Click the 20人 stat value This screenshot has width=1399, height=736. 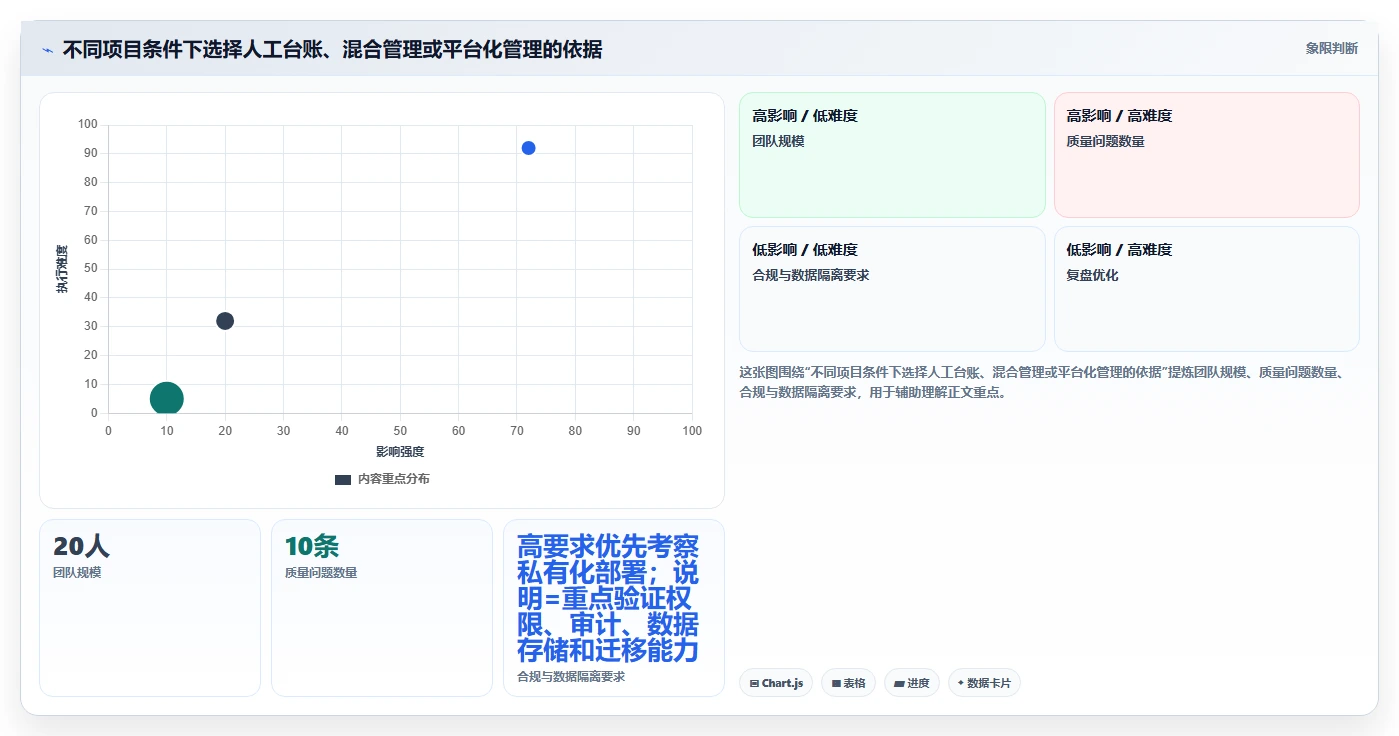tap(81, 546)
